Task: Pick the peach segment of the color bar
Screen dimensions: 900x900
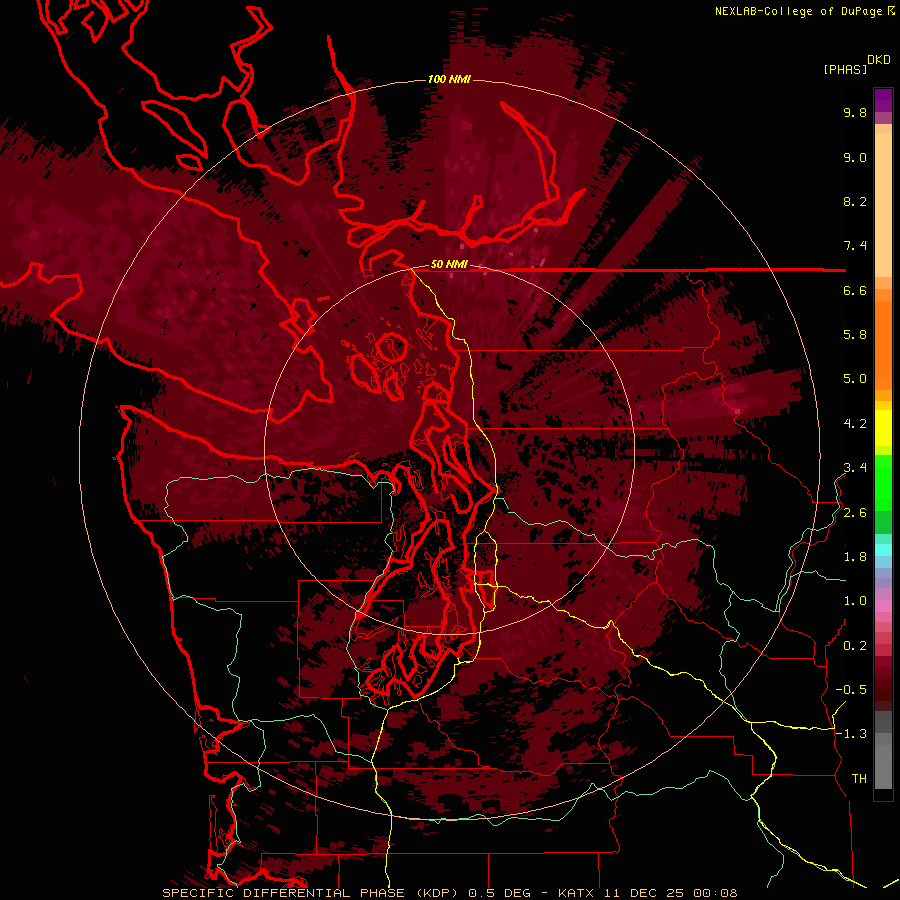Action: pyautogui.click(x=883, y=205)
